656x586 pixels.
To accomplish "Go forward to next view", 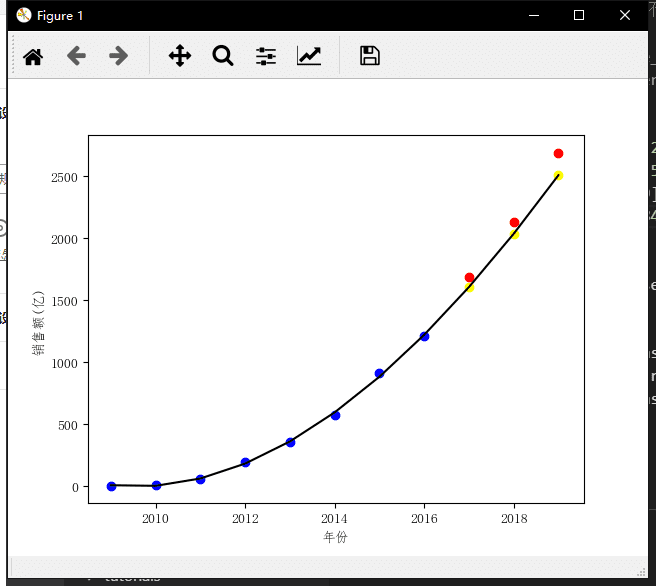I will click(118, 56).
